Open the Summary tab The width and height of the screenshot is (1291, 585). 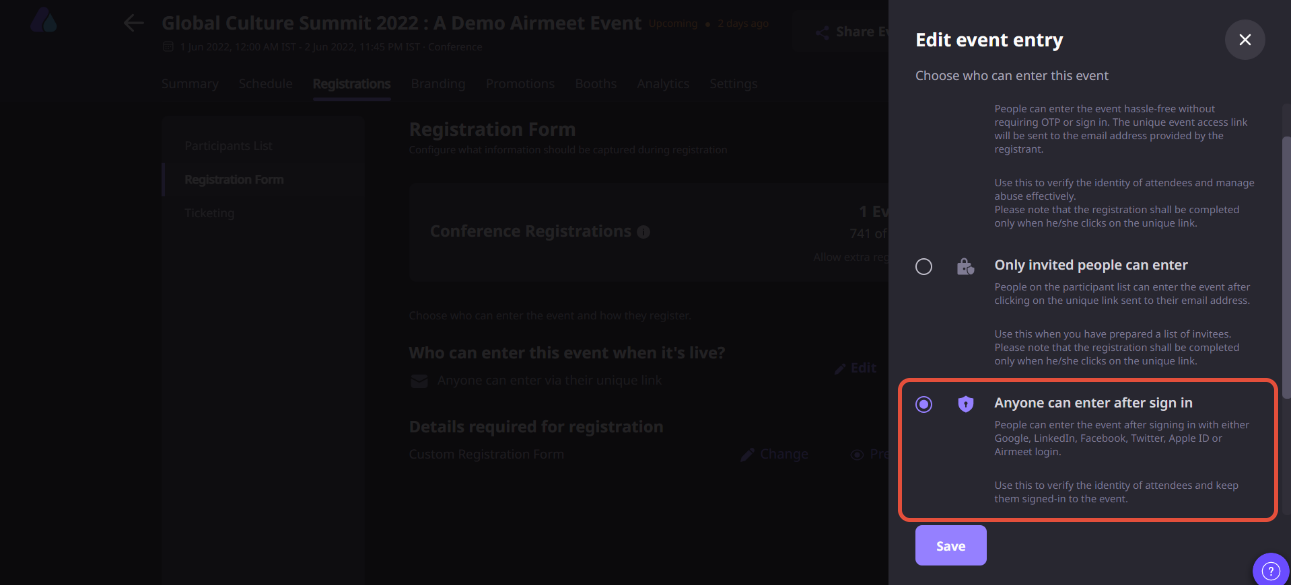pyautogui.click(x=190, y=84)
